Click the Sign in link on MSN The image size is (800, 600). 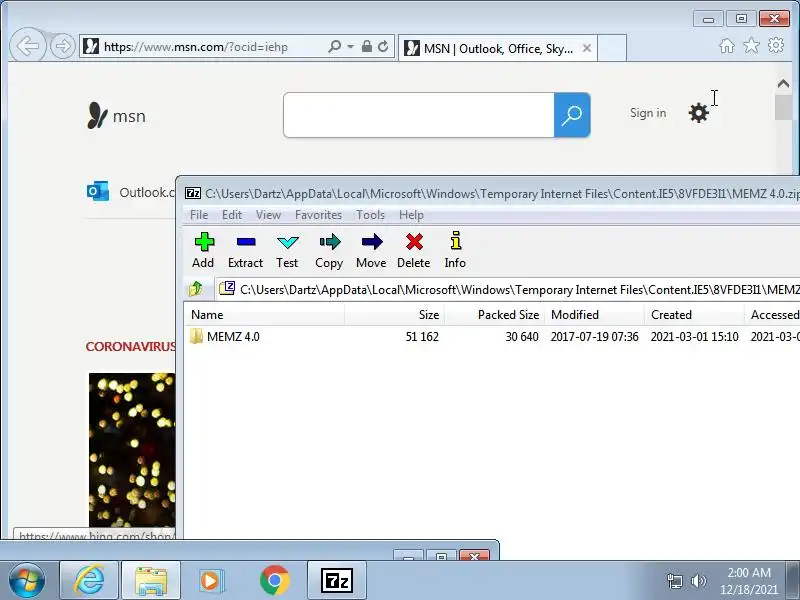[x=648, y=113]
